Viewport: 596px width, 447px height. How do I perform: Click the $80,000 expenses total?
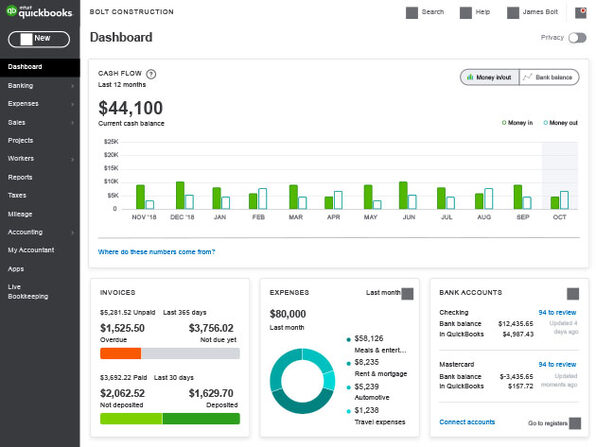click(x=288, y=314)
